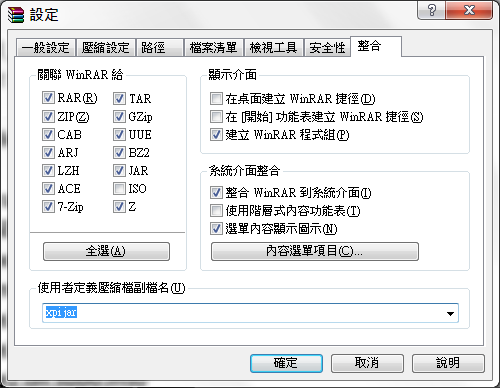500x388 pixels.
Task: Select the 檔案清單 tab
Action: (214, 48)
